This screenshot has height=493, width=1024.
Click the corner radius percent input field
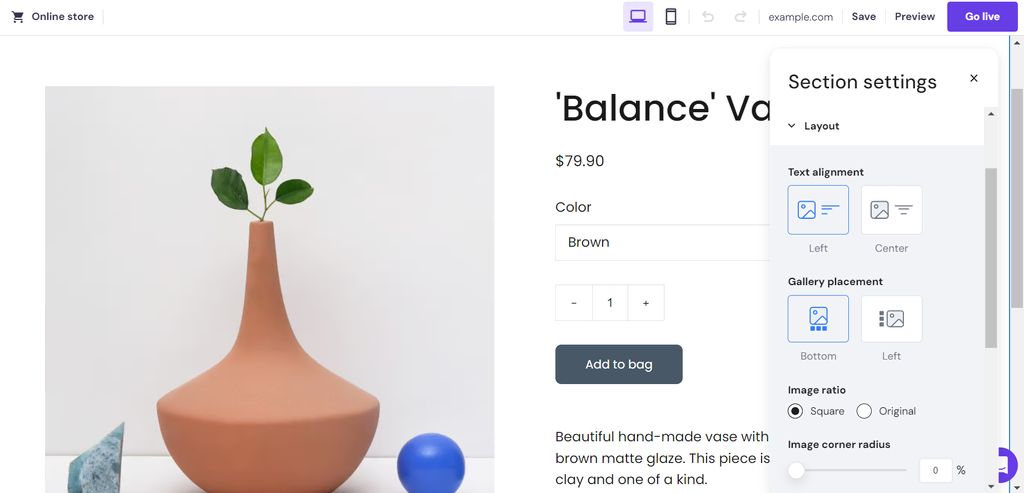tap(935, 470)
